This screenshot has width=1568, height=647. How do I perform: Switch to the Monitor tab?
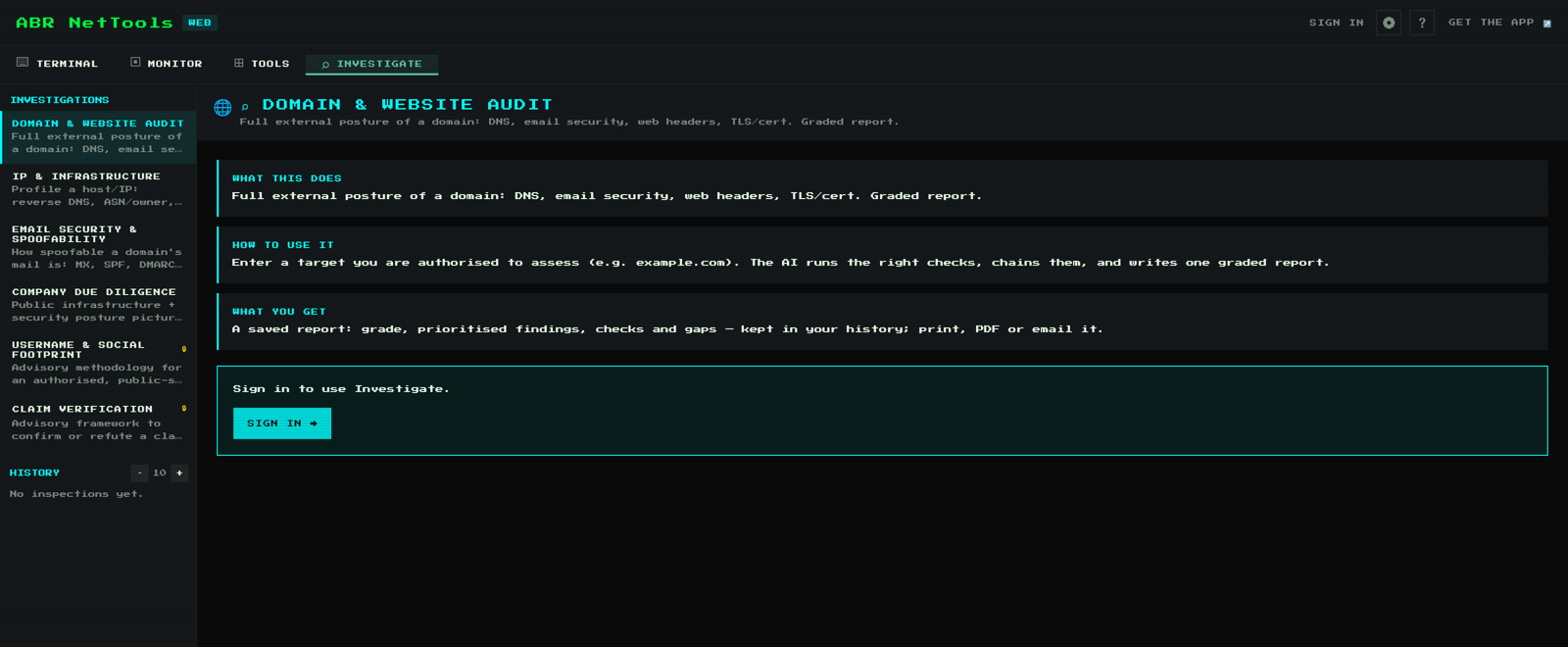[x=166, y=64]
